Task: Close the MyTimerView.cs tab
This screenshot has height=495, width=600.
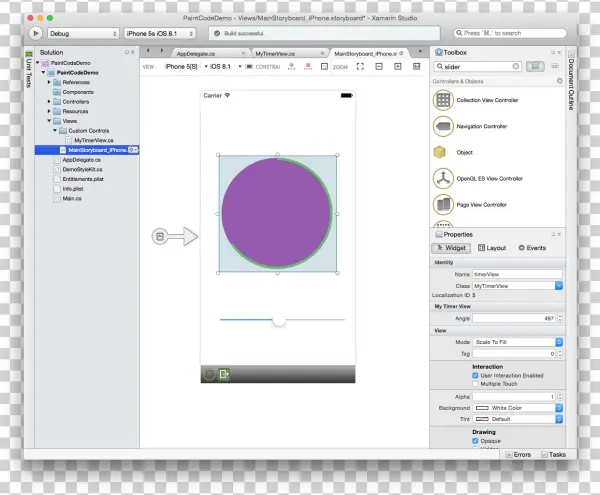Action: [x=322, y=54]
